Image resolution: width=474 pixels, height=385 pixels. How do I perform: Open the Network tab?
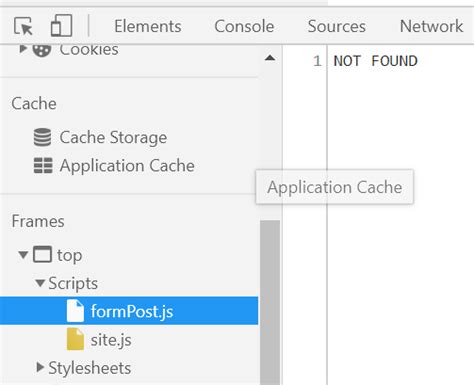431,26
